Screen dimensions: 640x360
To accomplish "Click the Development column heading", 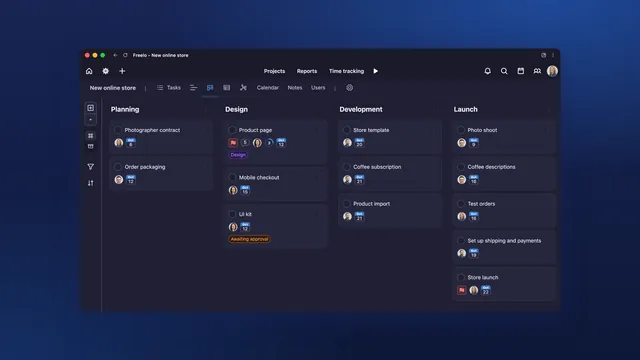I will 361,109.
